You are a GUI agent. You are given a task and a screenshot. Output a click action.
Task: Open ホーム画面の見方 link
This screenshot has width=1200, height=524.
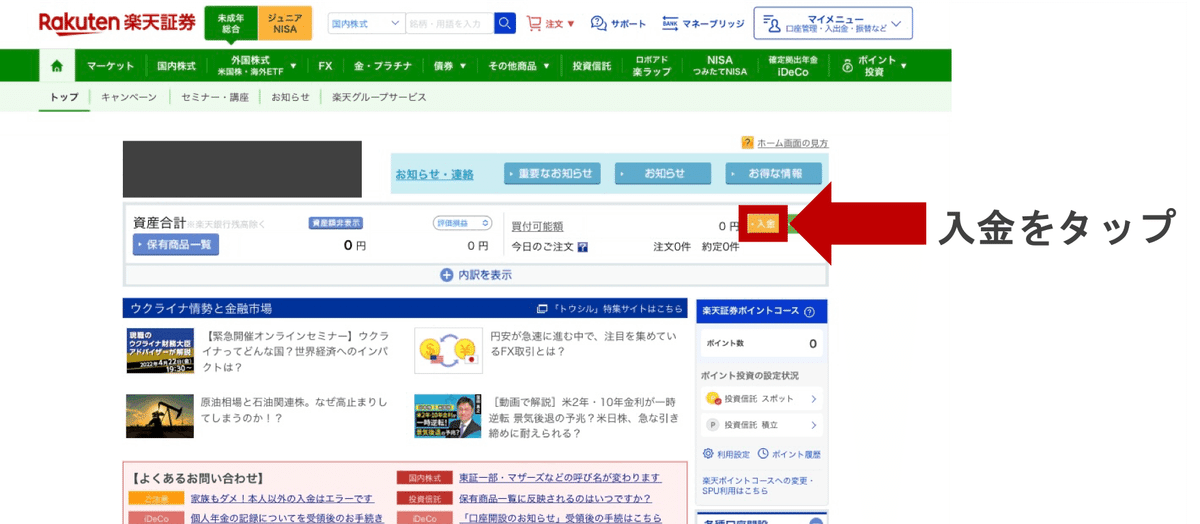coord(792,143)
